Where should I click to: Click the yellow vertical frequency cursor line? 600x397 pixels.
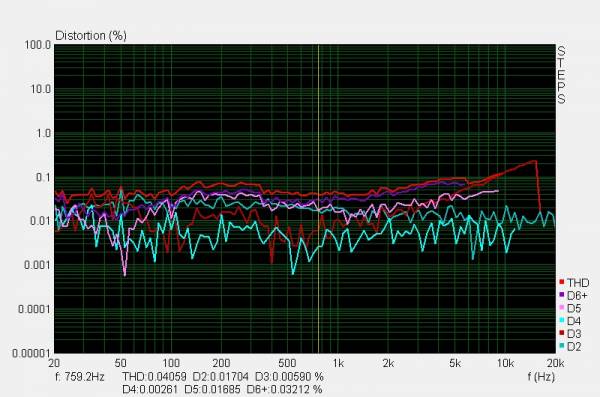click(x=318, y=198)
